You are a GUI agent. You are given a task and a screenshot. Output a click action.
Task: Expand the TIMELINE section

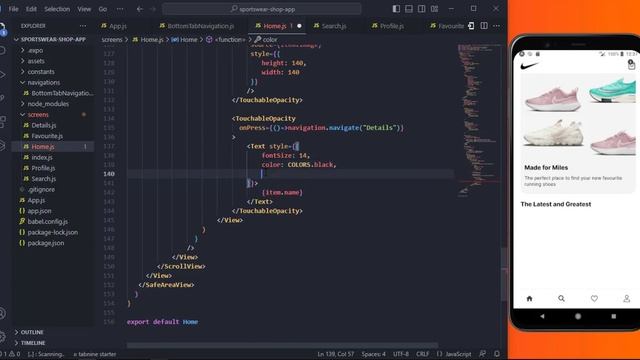(53, 343)
